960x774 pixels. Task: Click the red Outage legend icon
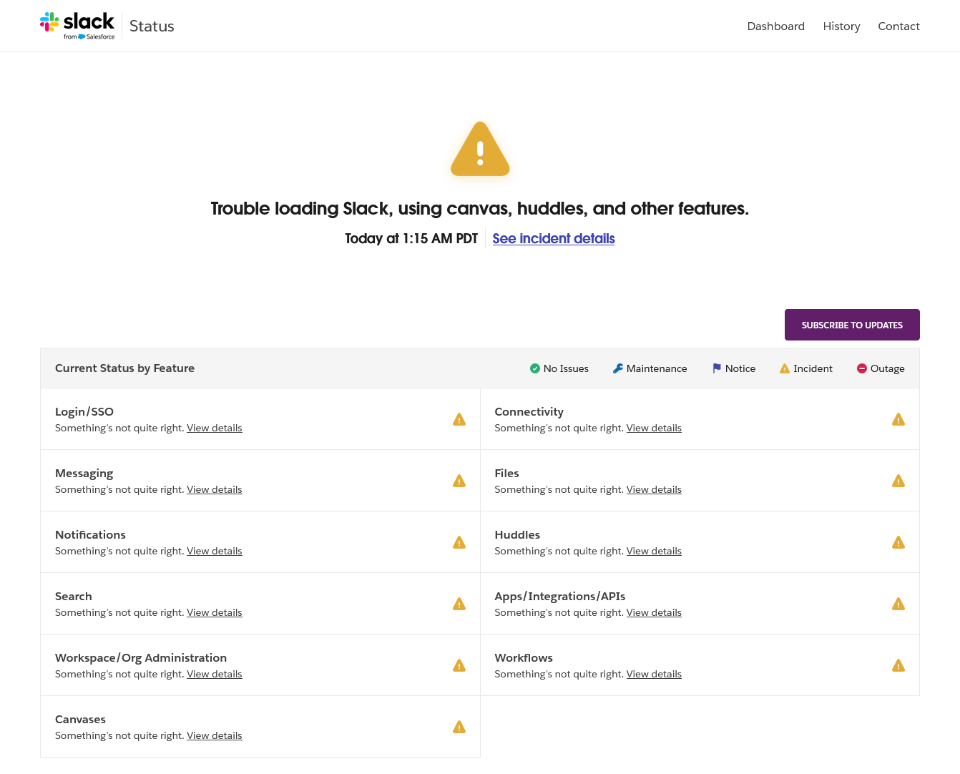point(862,369)
